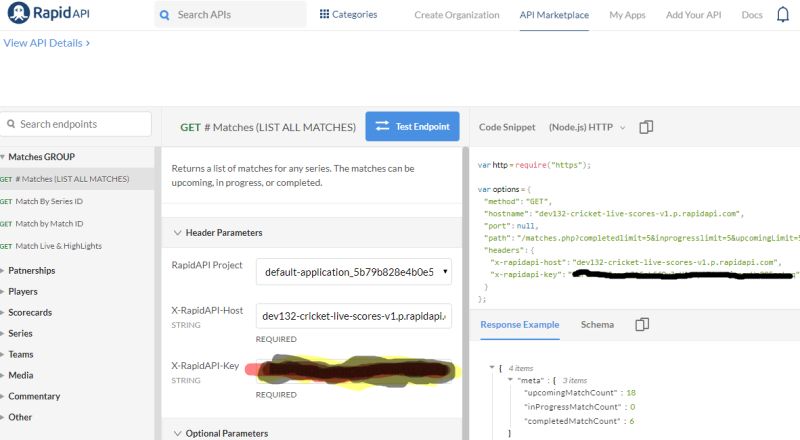800x440 pixels.
Task: Expand the Series group
Action: tap(3, 333)
